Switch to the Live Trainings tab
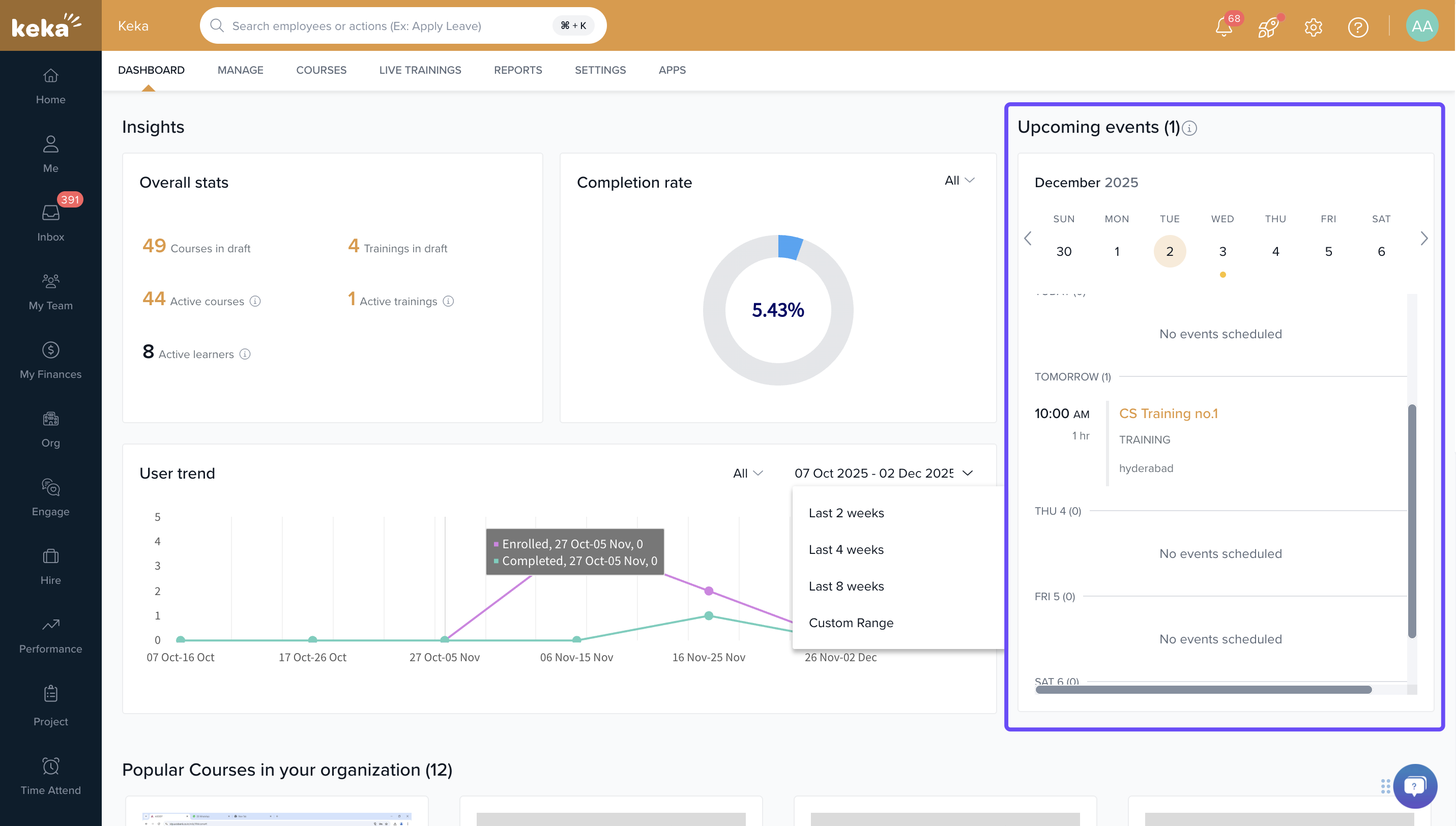 pyautogui.click(x=420, y=70)
